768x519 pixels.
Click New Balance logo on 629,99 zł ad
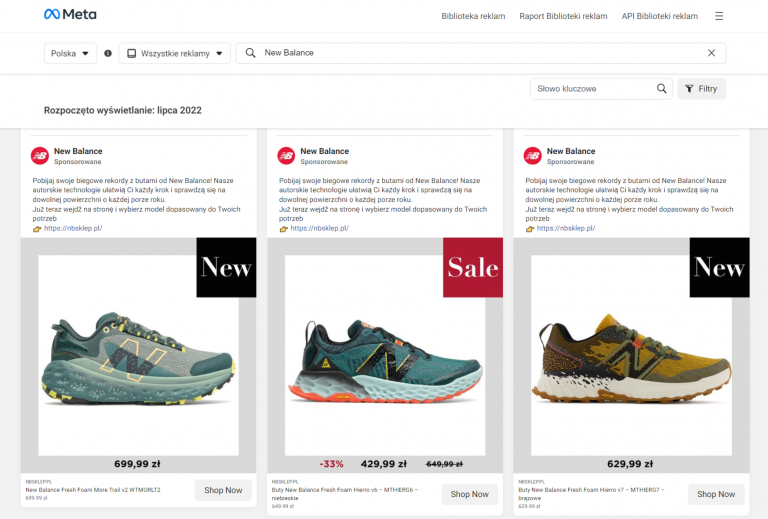tap(532, 156)
